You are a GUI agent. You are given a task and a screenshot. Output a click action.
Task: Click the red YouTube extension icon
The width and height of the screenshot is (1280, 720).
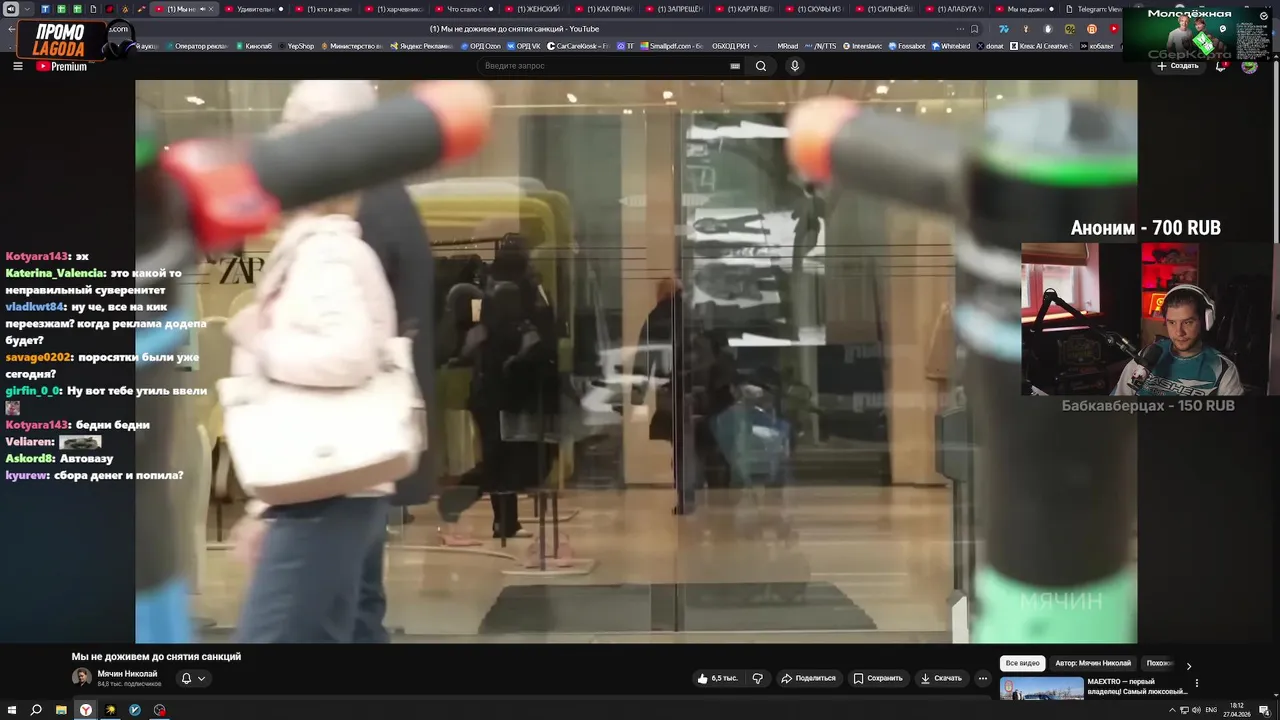click(1114, 29)
